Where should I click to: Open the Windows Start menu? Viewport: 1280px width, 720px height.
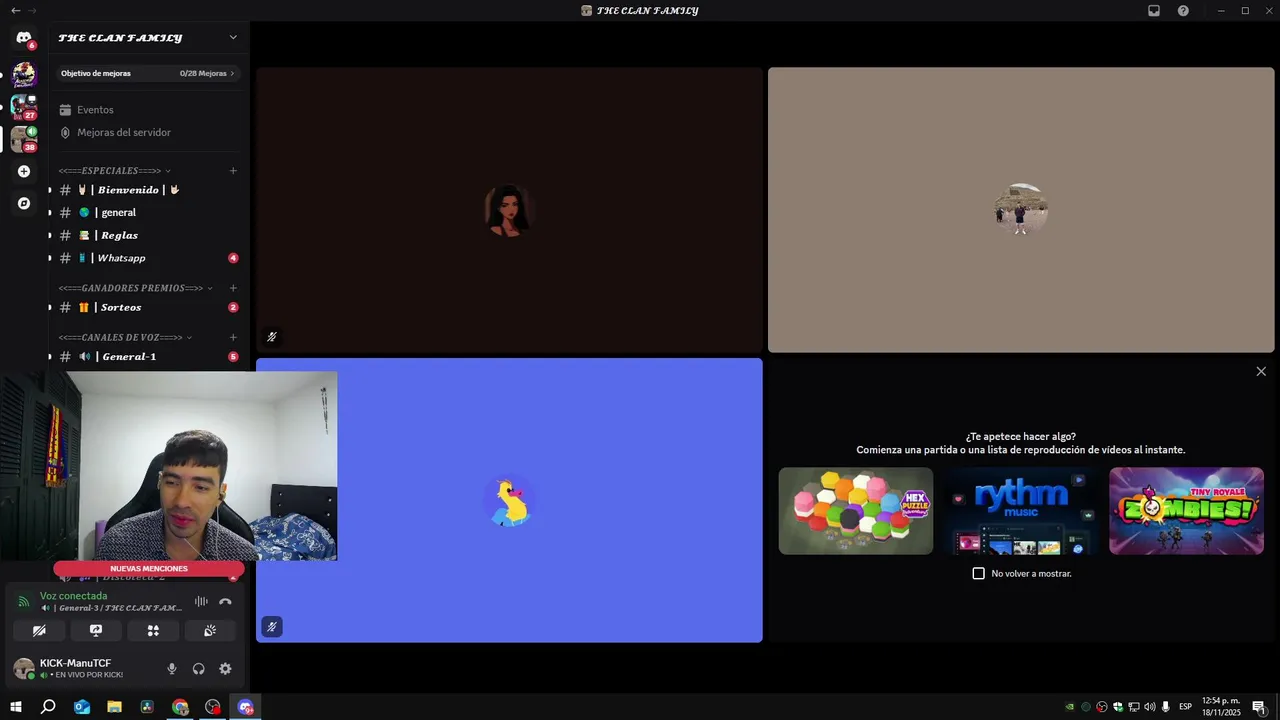(x=16, y=707)
